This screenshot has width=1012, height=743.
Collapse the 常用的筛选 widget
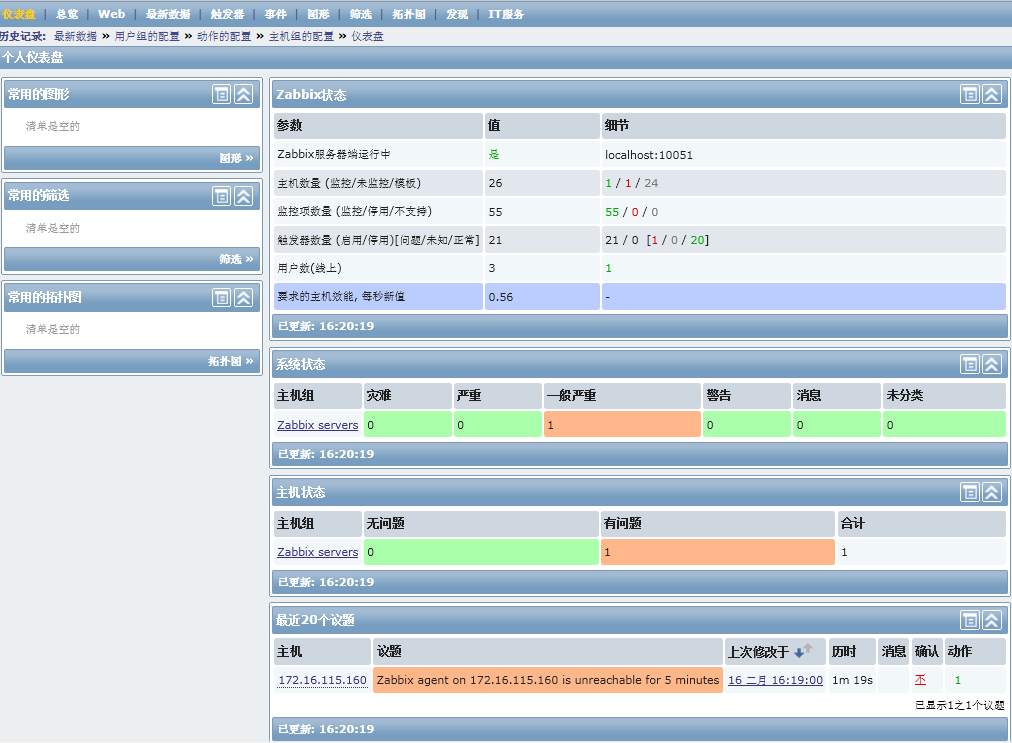[243, 196]
